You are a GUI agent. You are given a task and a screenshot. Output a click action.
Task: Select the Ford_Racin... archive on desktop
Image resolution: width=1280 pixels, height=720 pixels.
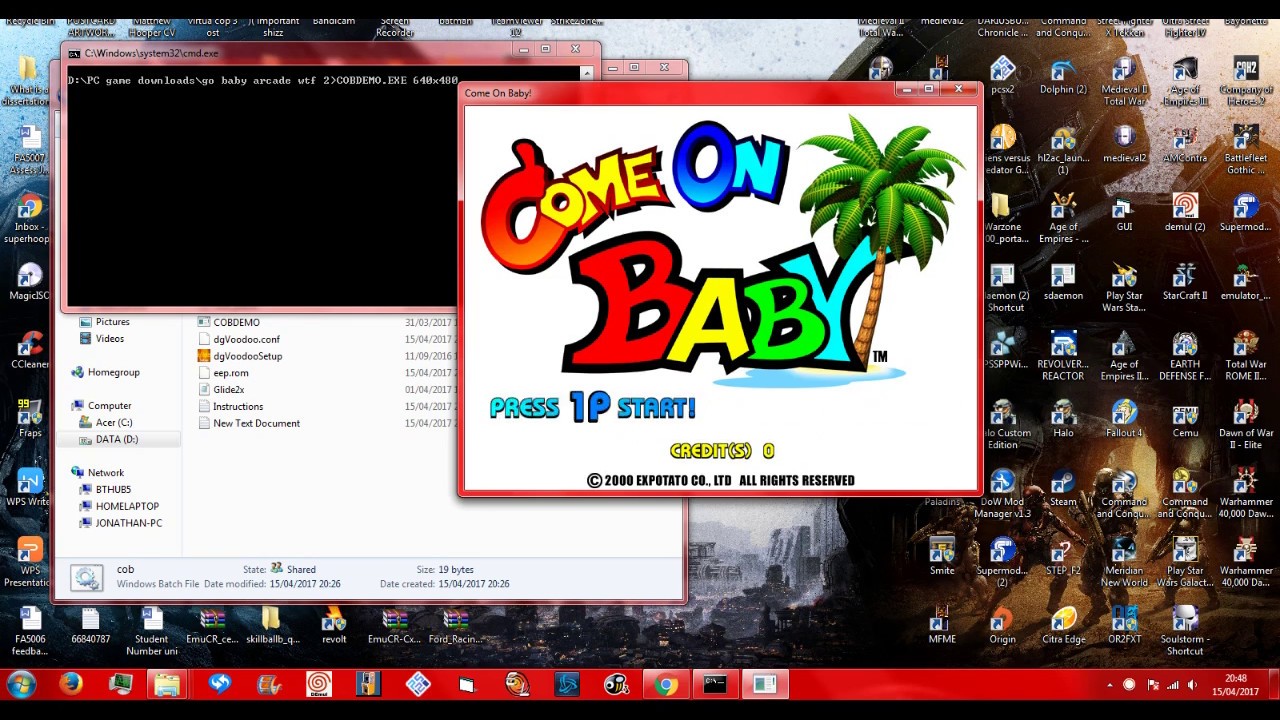[x=455, y=626]
